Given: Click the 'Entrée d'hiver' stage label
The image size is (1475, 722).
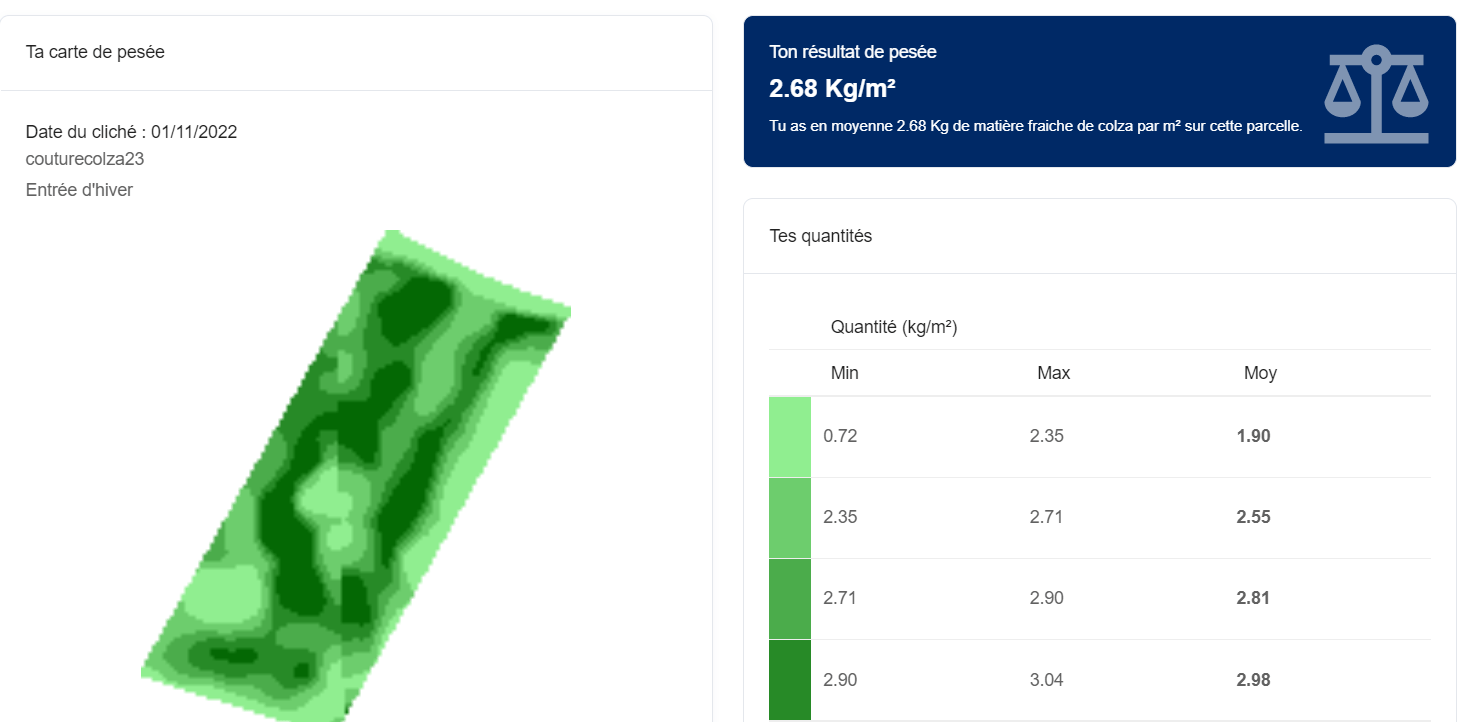Looking at the screenshot, I should click(x=79, y=190).
